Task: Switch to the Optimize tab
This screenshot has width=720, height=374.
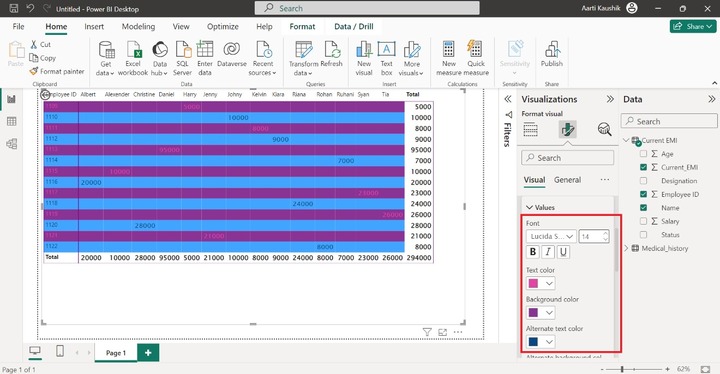Action: click(223, 27)
